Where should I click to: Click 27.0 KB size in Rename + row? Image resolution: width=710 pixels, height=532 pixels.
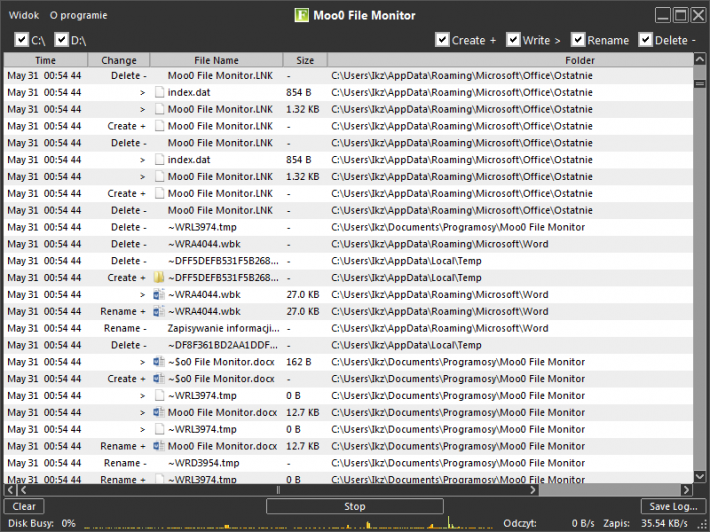coord(302,312)
